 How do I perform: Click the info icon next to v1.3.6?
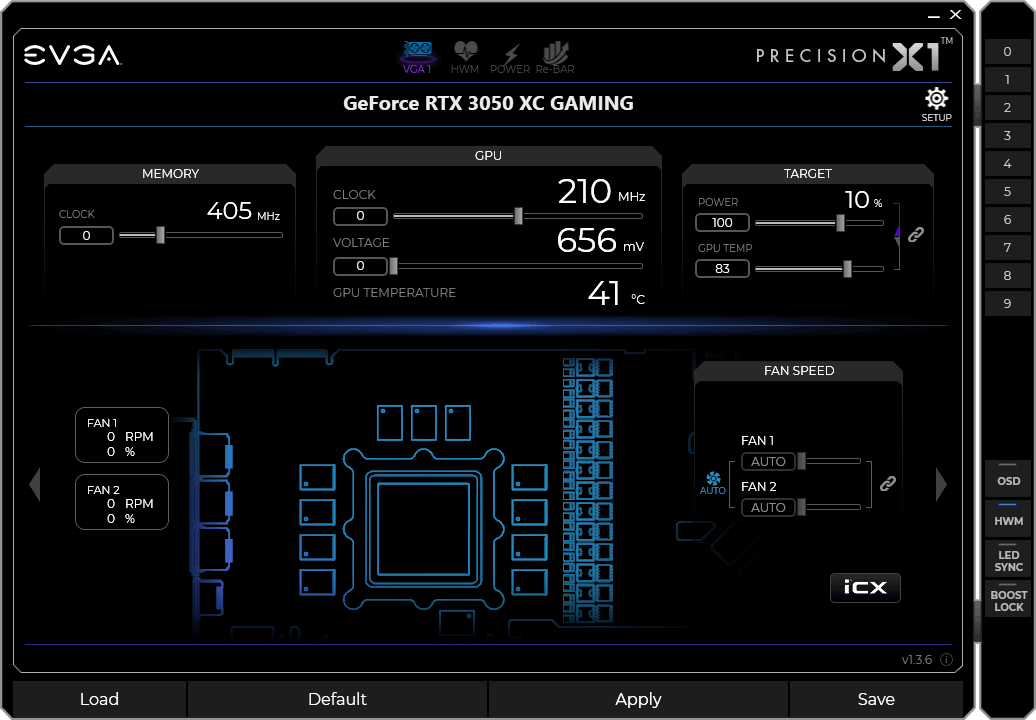[x=946, y=659]
